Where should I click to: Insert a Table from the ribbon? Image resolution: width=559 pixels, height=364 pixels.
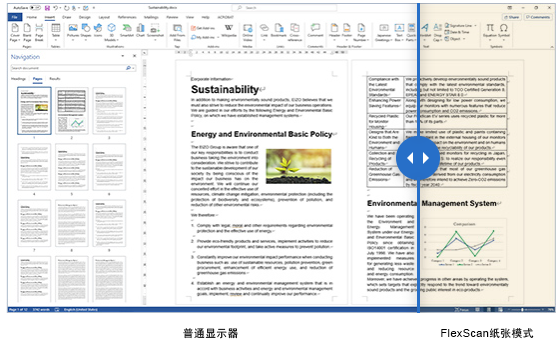56,31
